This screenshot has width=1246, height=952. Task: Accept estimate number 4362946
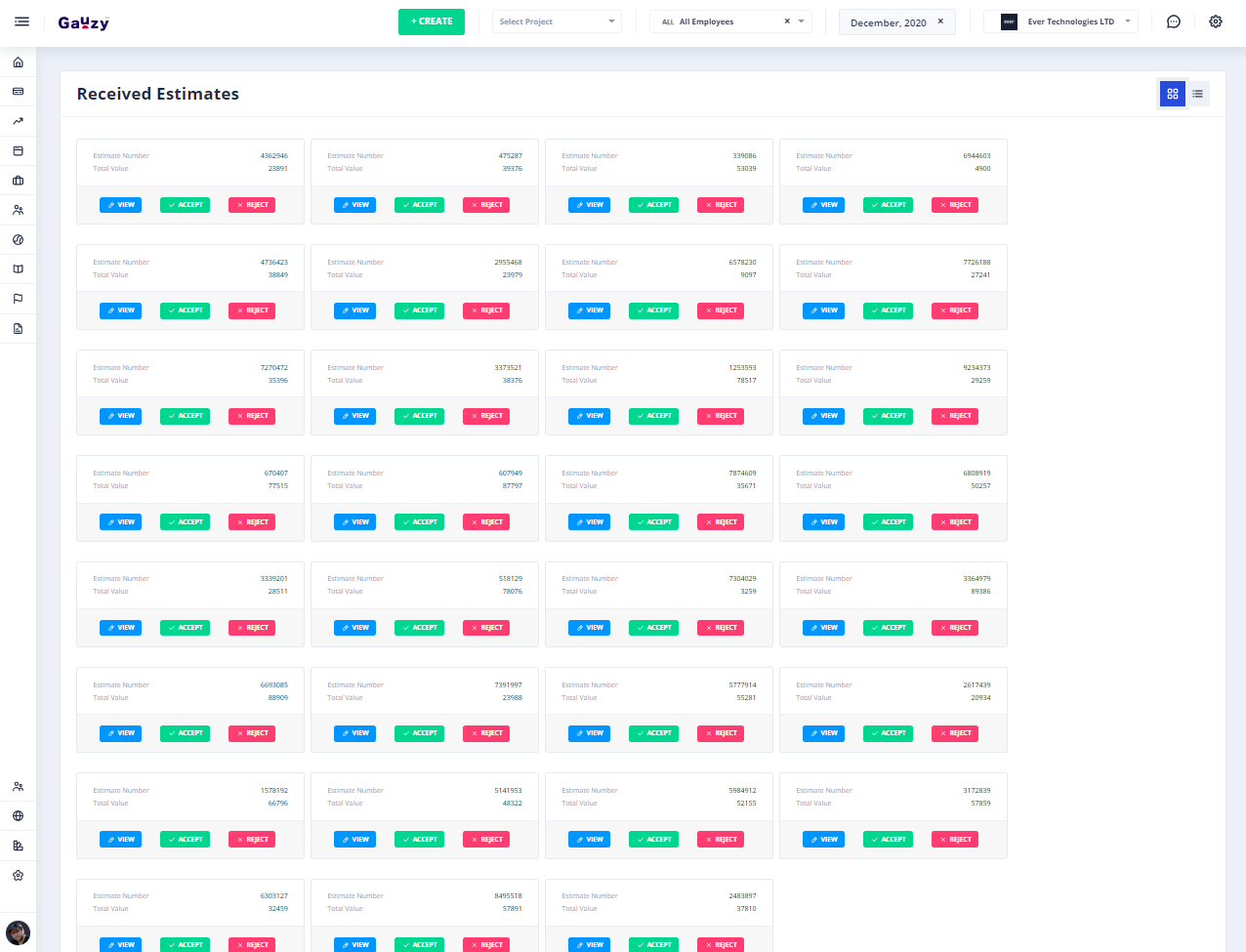(x=185, y=205)
